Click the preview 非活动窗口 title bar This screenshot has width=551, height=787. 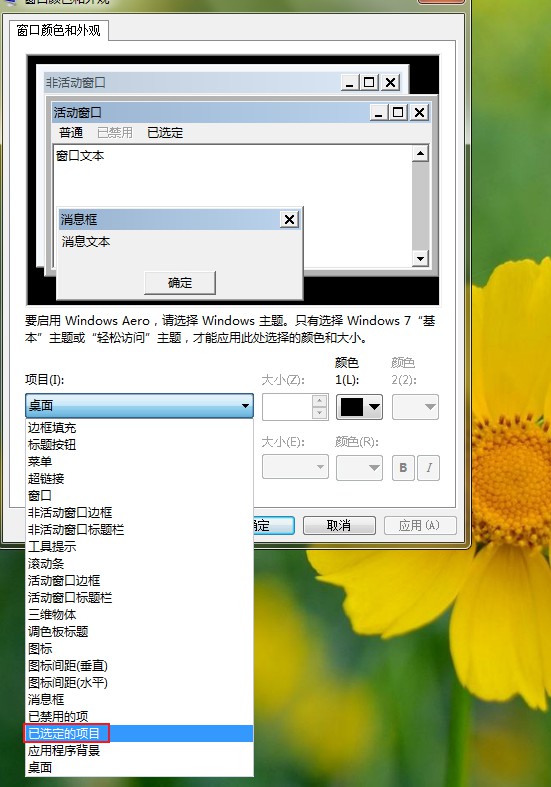(191, 82)
